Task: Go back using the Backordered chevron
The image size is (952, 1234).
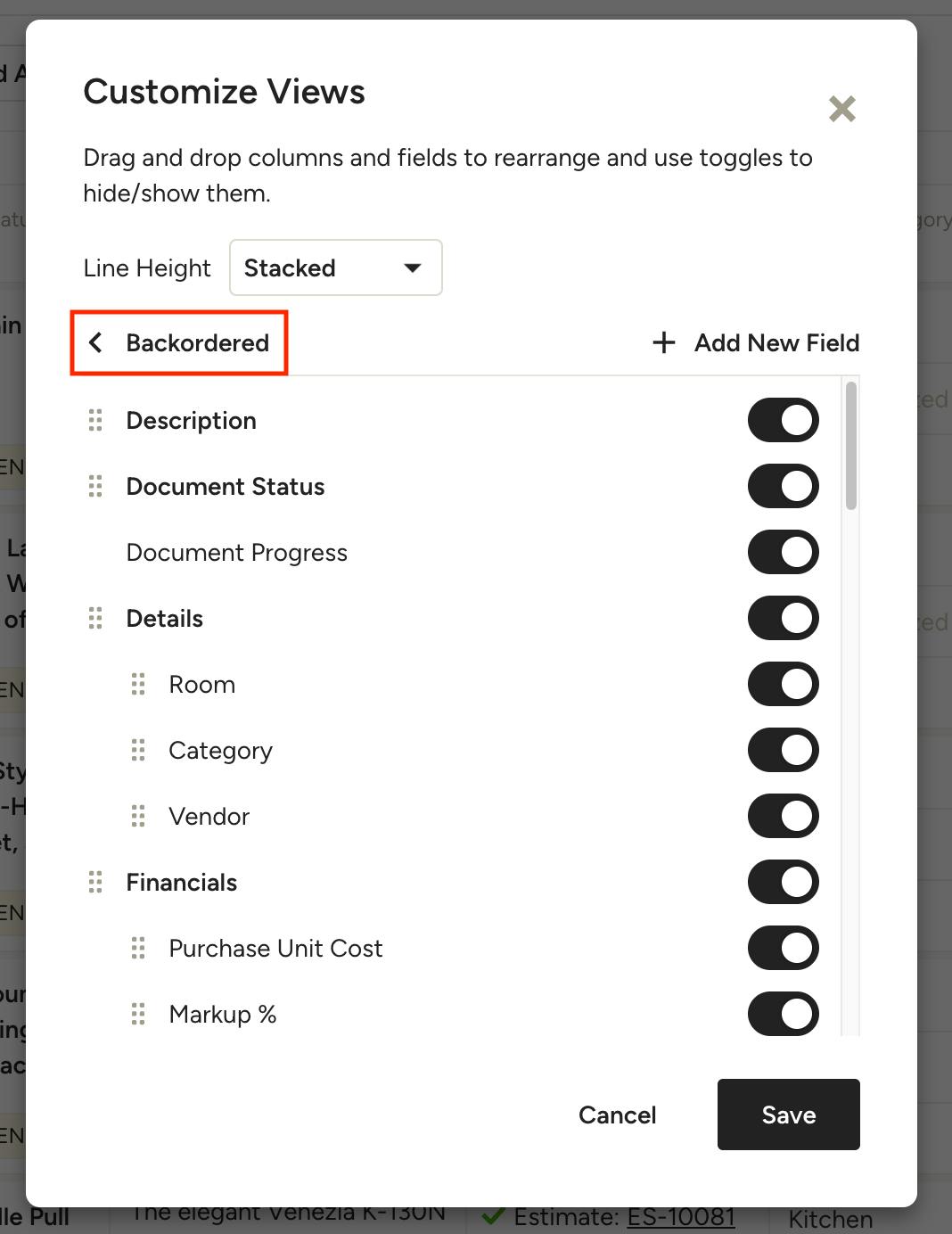Action: [x=96, y=342]
